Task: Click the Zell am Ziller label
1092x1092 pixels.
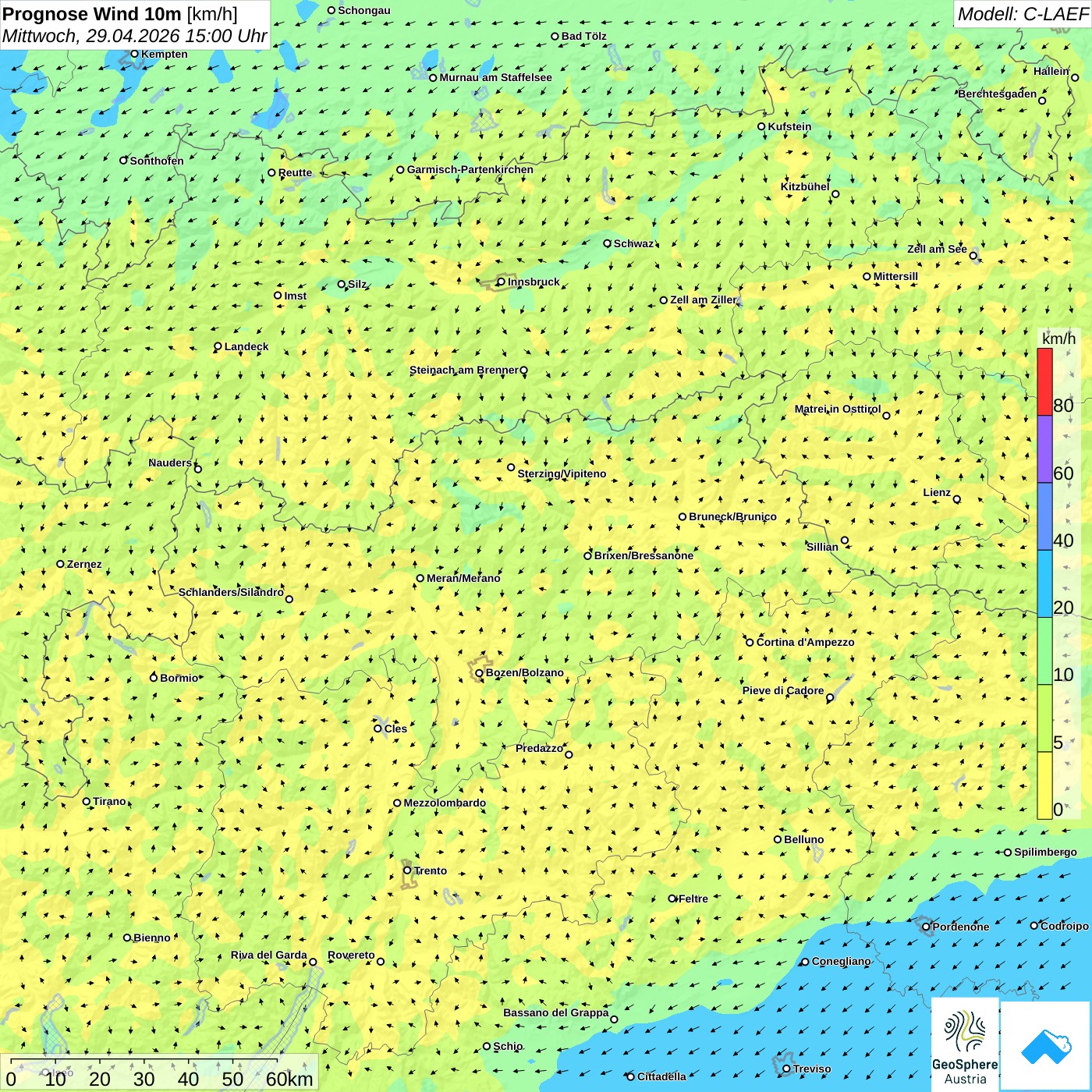Action: (703, 300)
